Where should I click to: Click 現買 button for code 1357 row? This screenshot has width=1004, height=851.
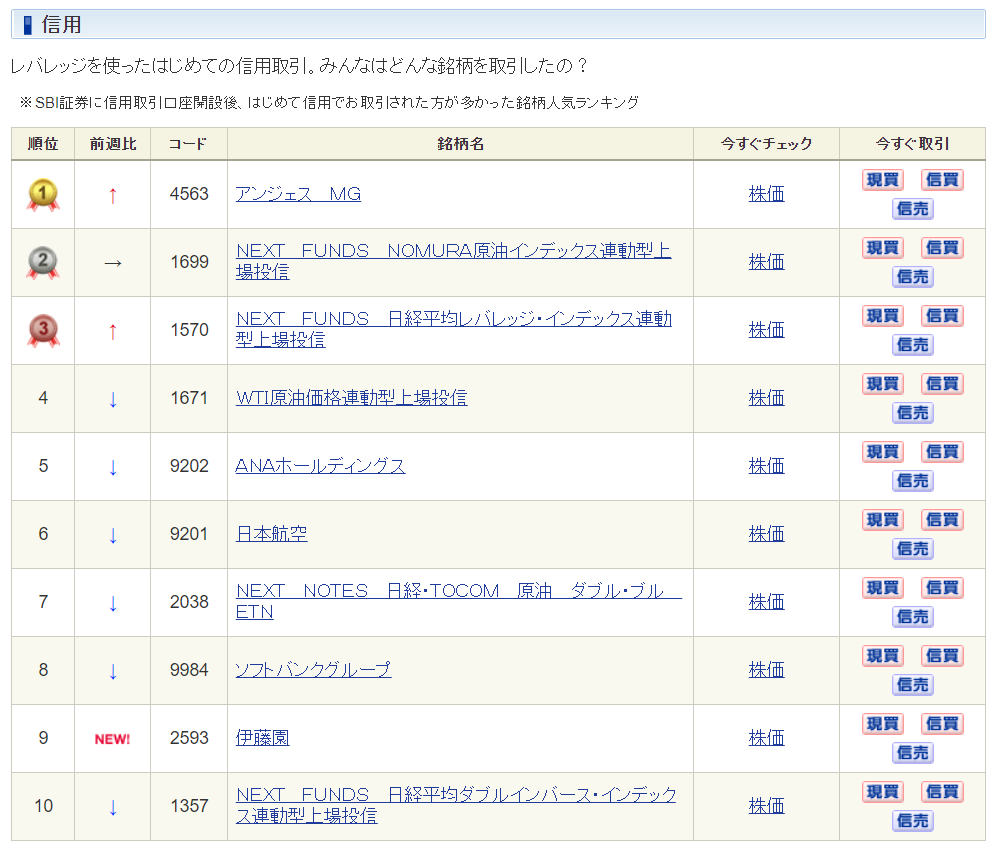(882, 791)
